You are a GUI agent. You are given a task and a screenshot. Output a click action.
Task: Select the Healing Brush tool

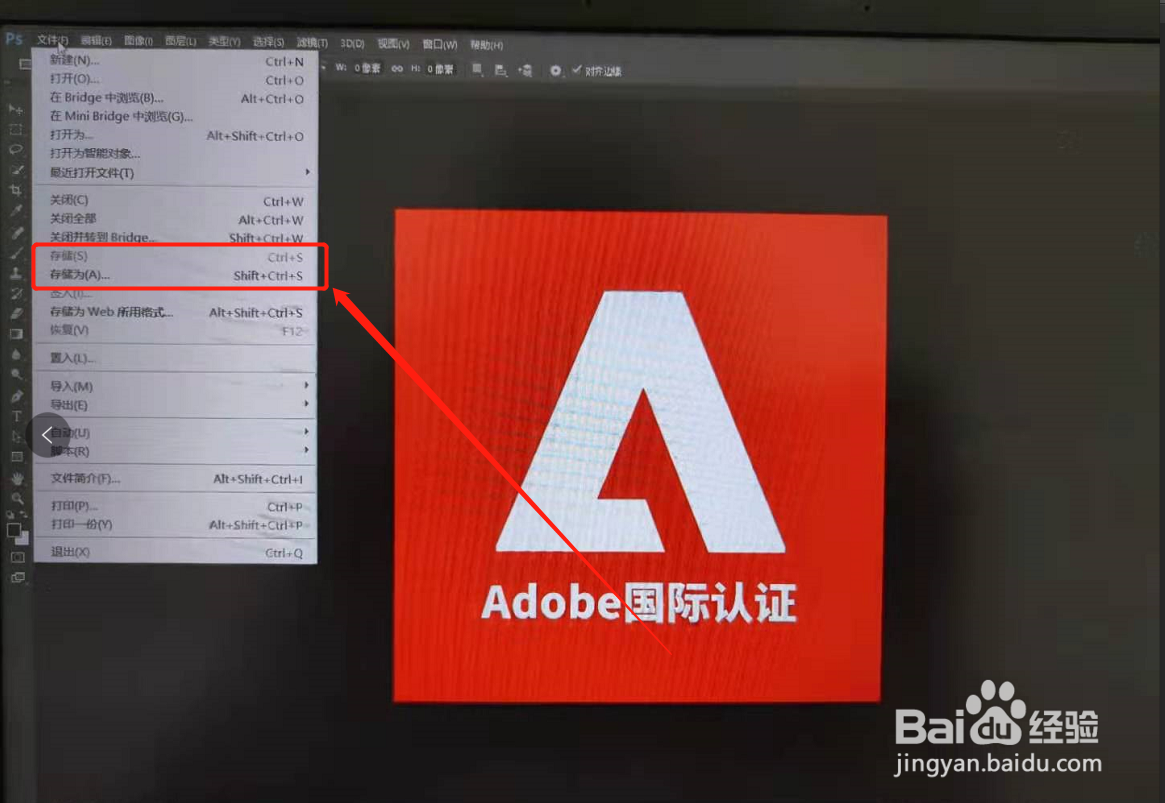pos(16,233)
